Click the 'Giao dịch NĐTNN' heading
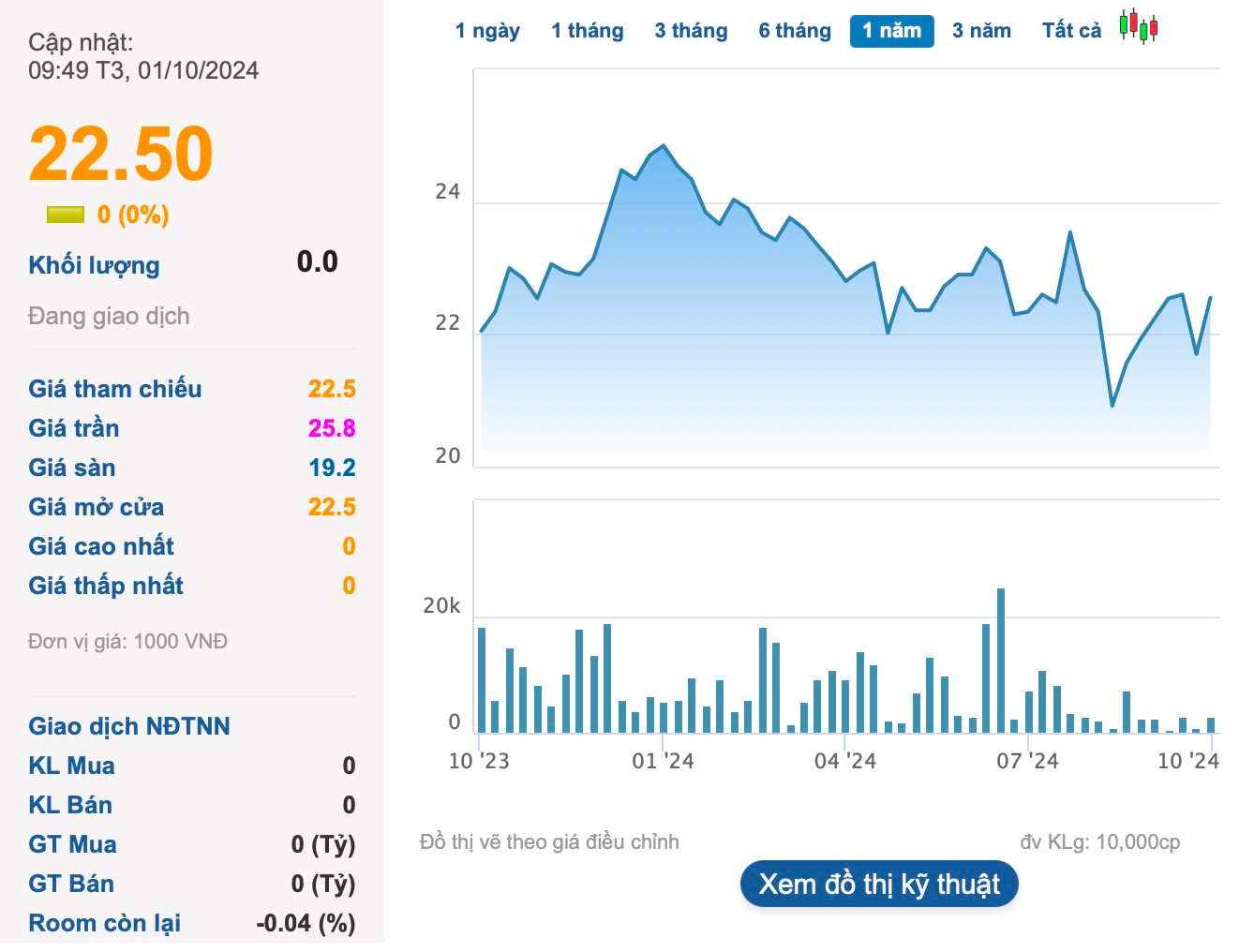 pyautogui.click(x=129, y=726)
